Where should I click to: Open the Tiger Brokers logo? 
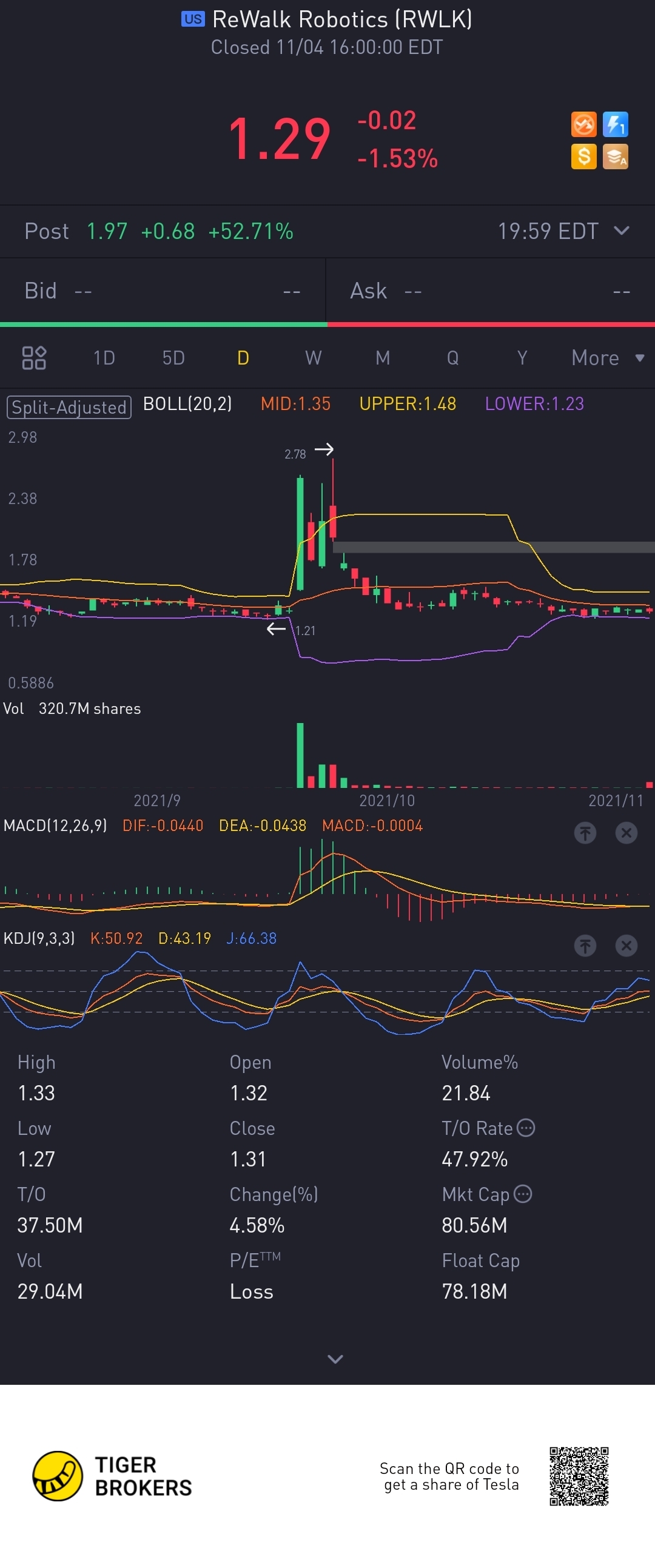[112, 1476]
